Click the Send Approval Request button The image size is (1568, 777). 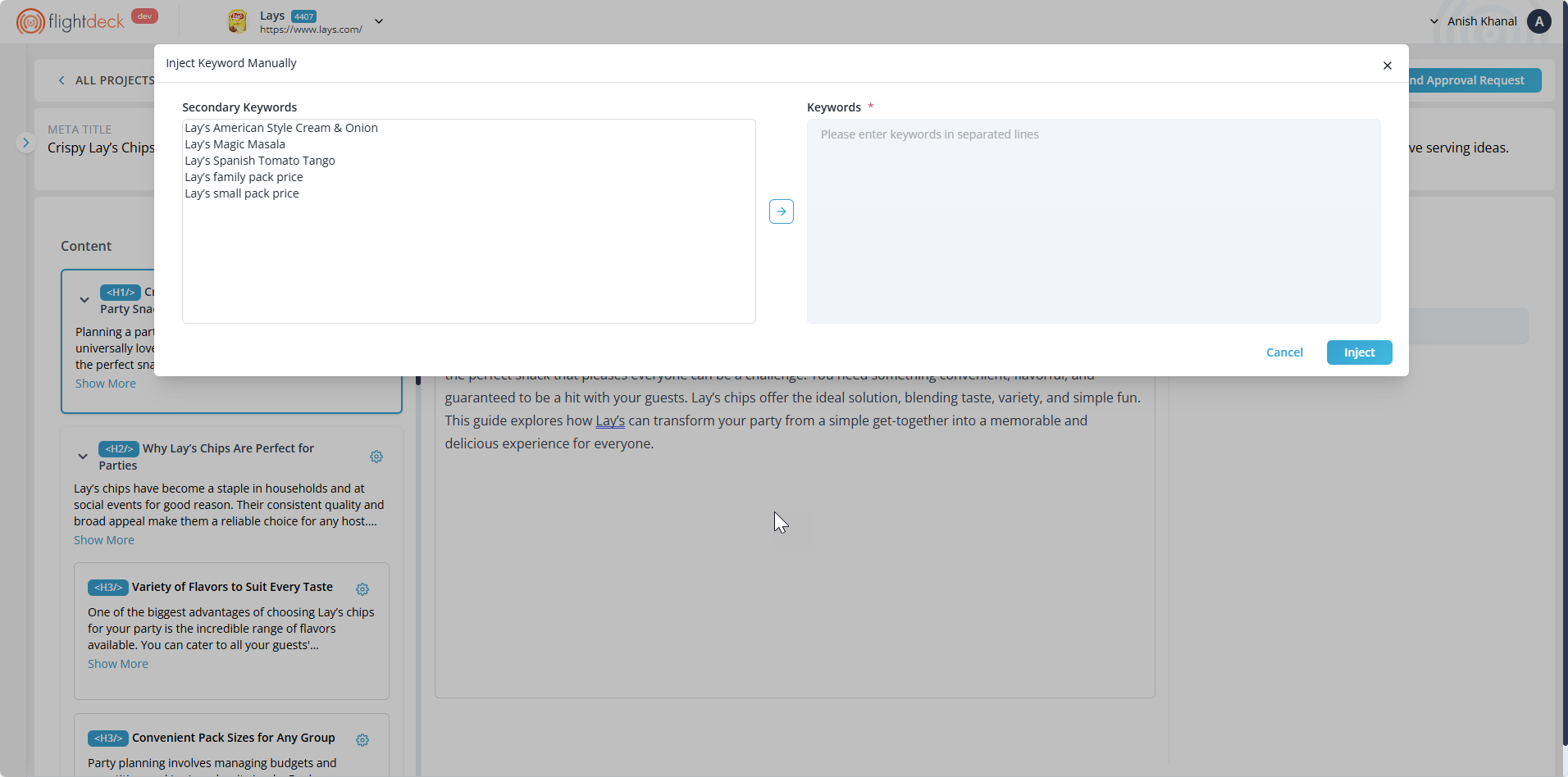1475,80
